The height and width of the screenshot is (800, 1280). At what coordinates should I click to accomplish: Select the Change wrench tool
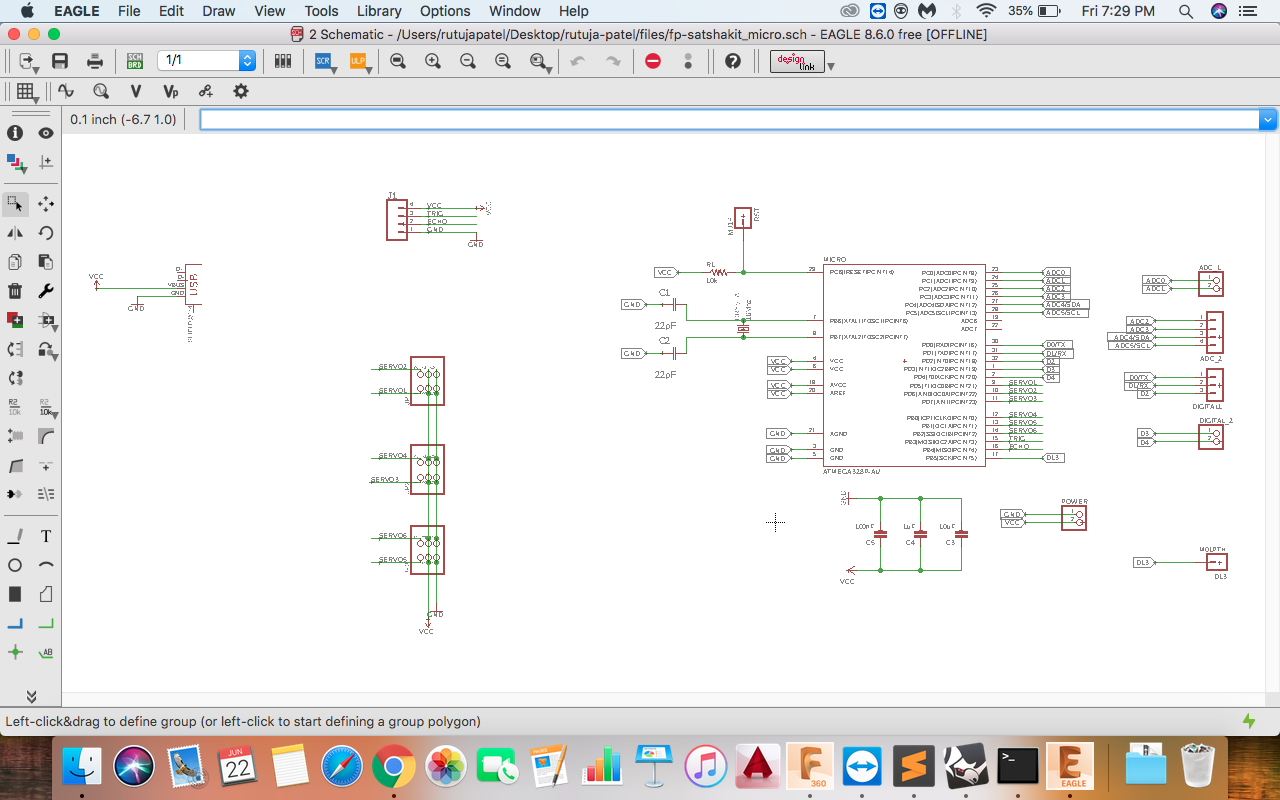(x=46, y=291)
